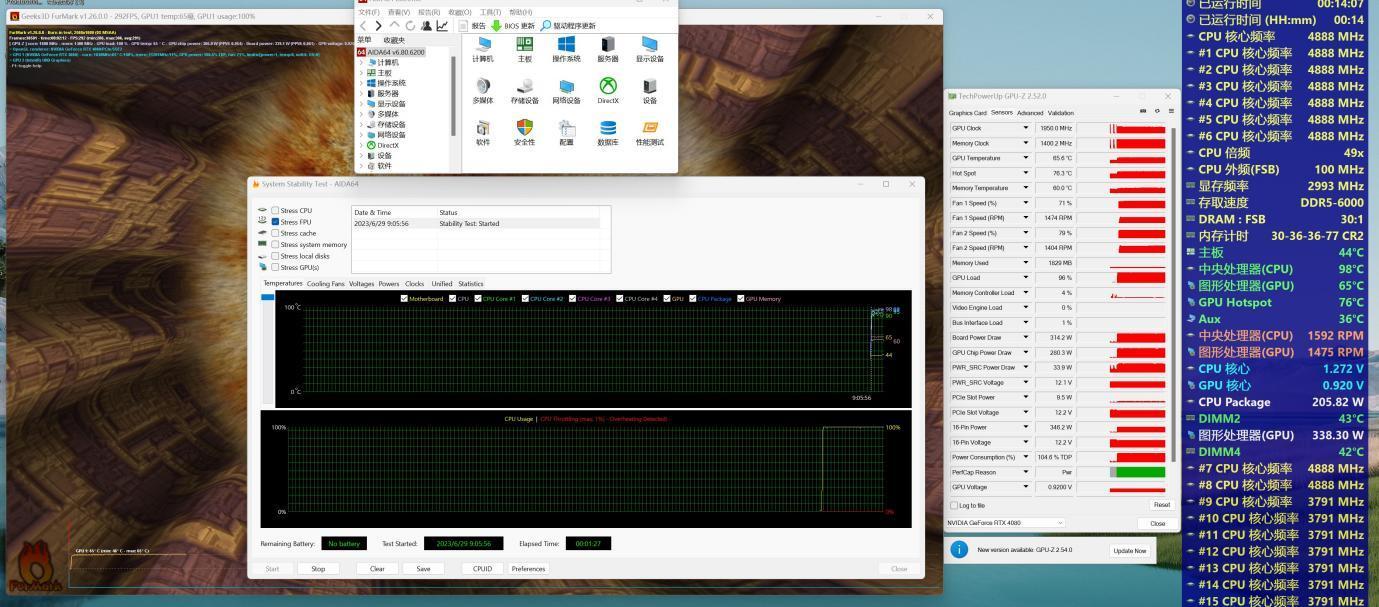This screenshot has width=1379, height=607.
Task: Click Update Now in GPU-Z notification
Action: 1129,551
